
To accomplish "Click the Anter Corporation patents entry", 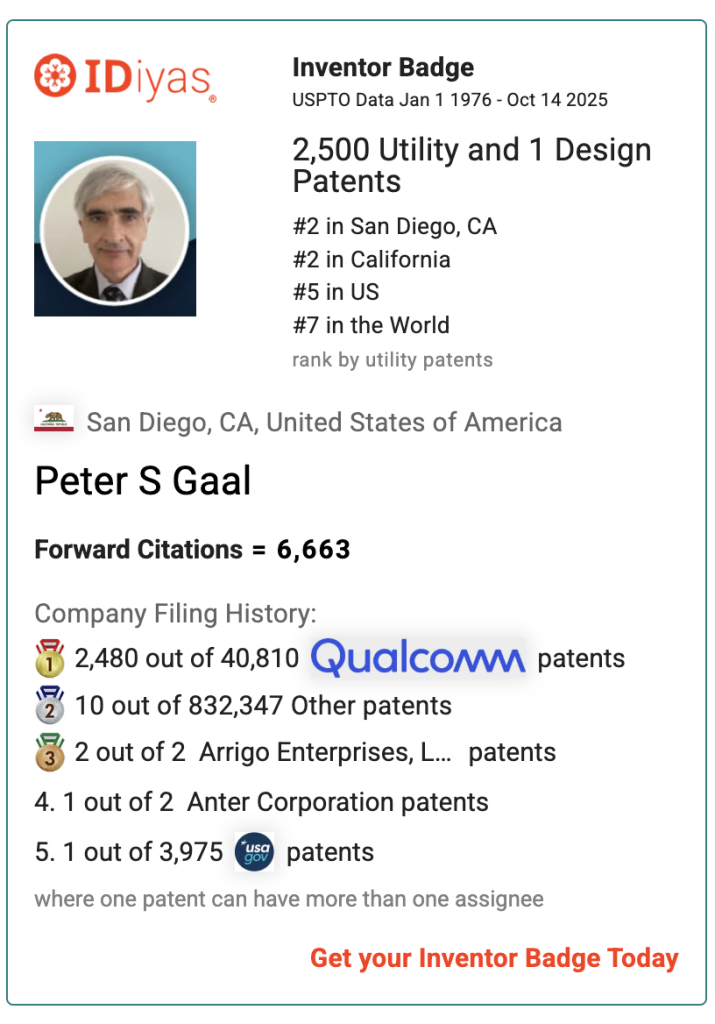I will pyautogui.click(x=262, y=802).
